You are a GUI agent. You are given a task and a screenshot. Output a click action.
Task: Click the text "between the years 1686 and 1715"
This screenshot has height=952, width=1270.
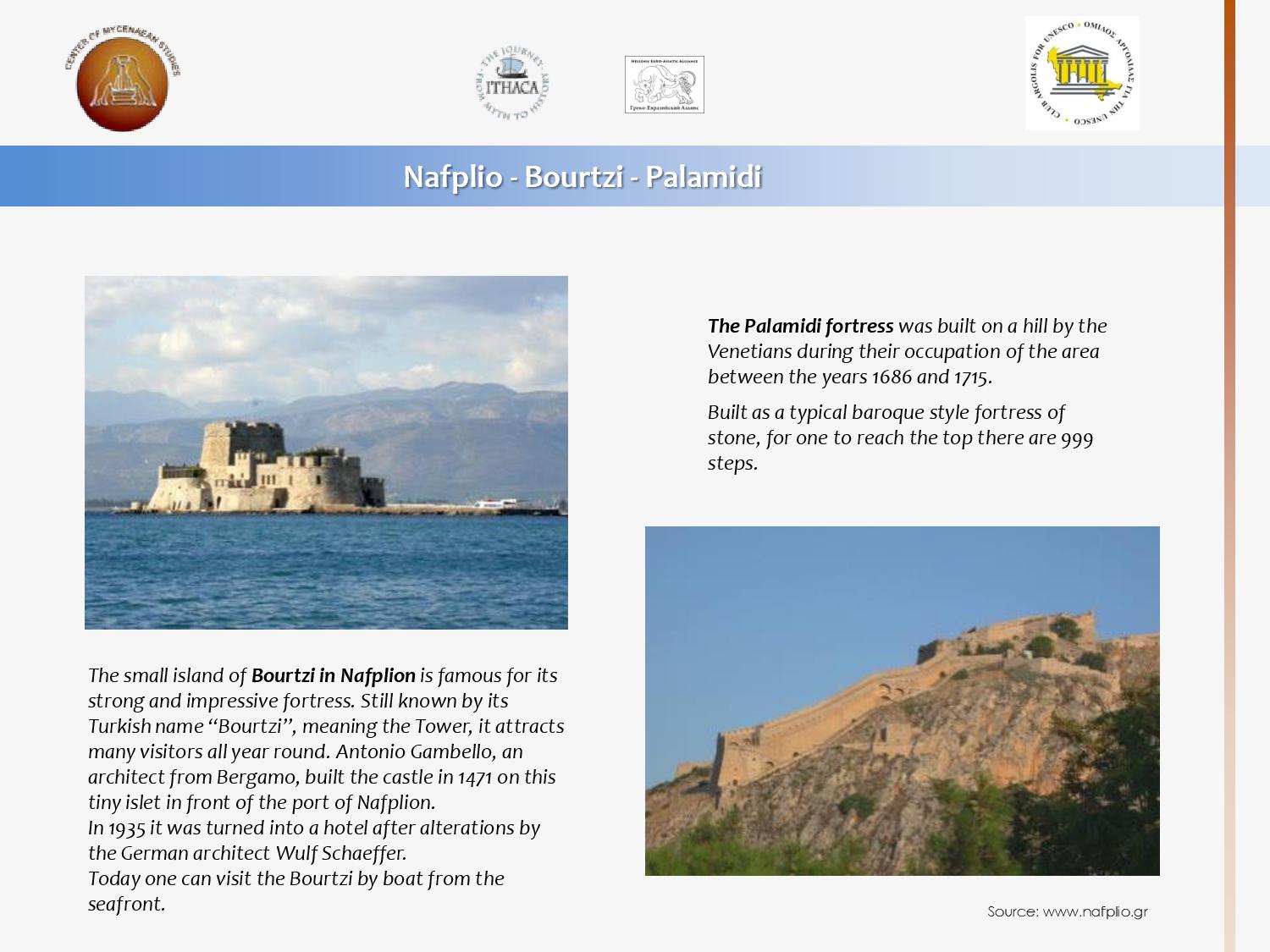click(x=849, y=377)
